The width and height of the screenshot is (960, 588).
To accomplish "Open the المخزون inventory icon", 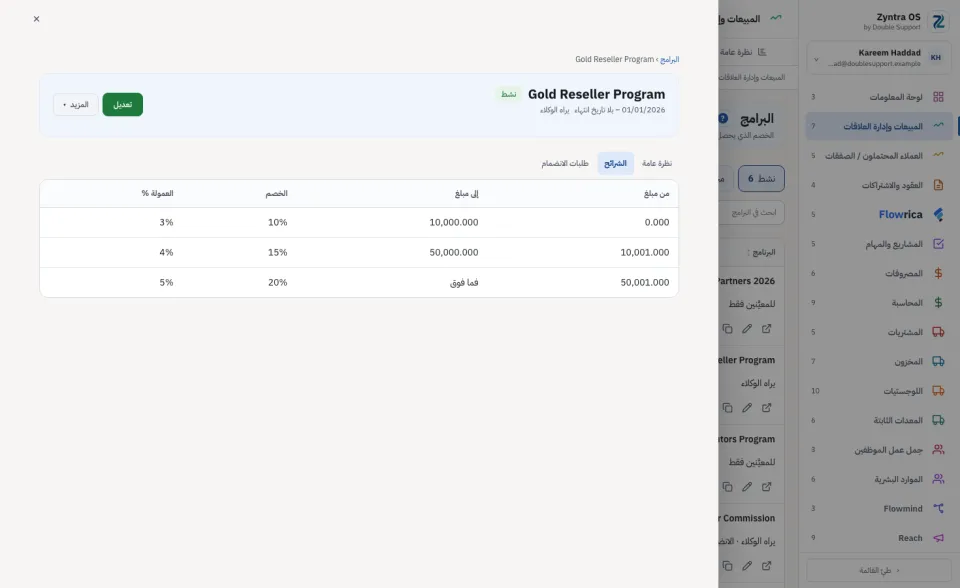I will pyautogui.click(x=938, y=361).
